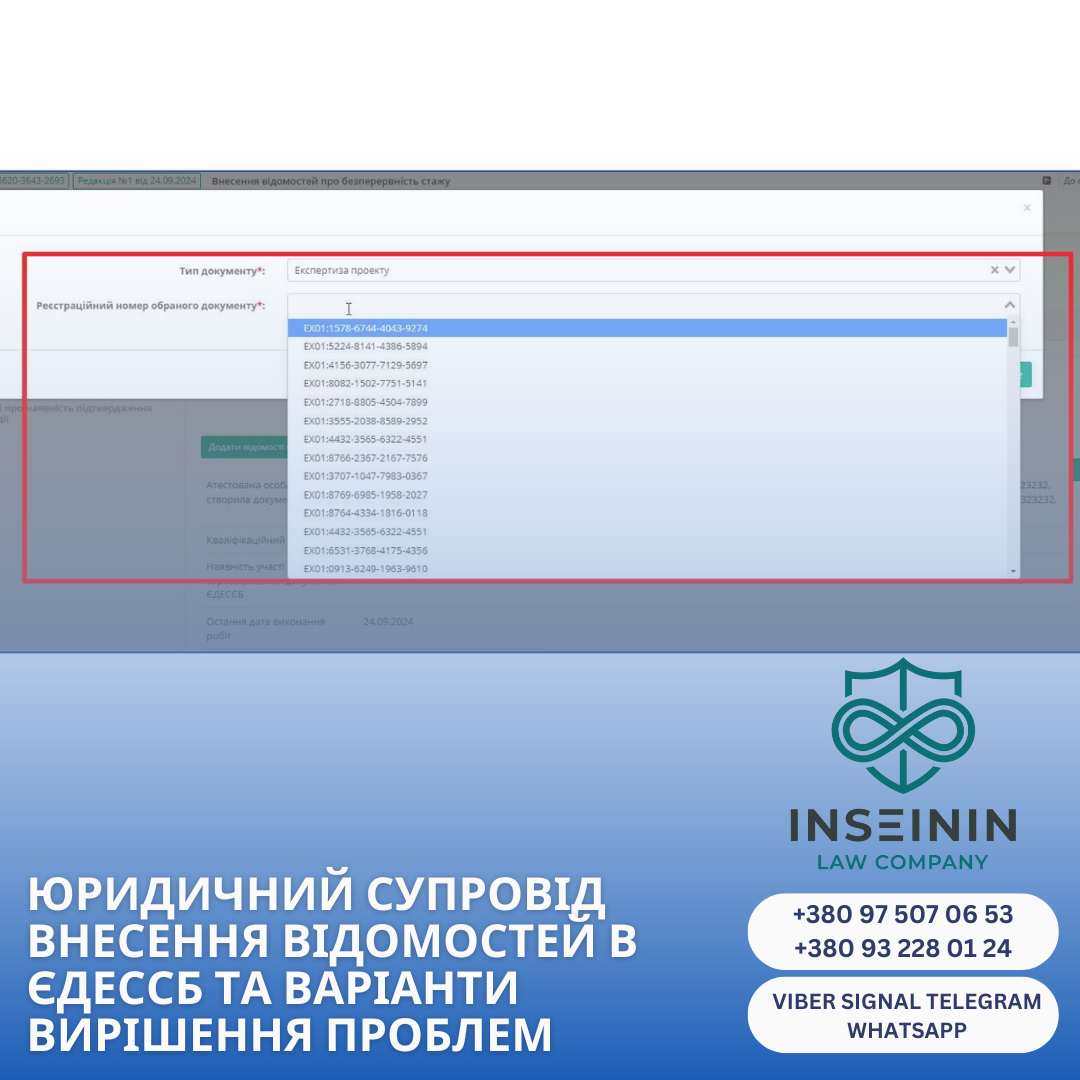Choose the EX01:5224-8141-4386-5894 option
The width and height of the screenshot is (1080, 1080).
point(647,346)
